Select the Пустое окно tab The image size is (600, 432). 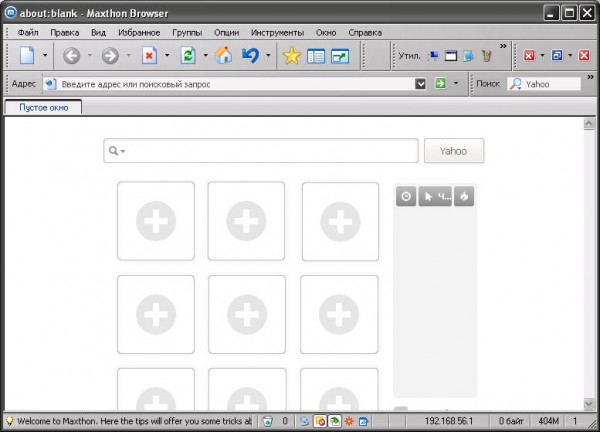tap(43, 108)
